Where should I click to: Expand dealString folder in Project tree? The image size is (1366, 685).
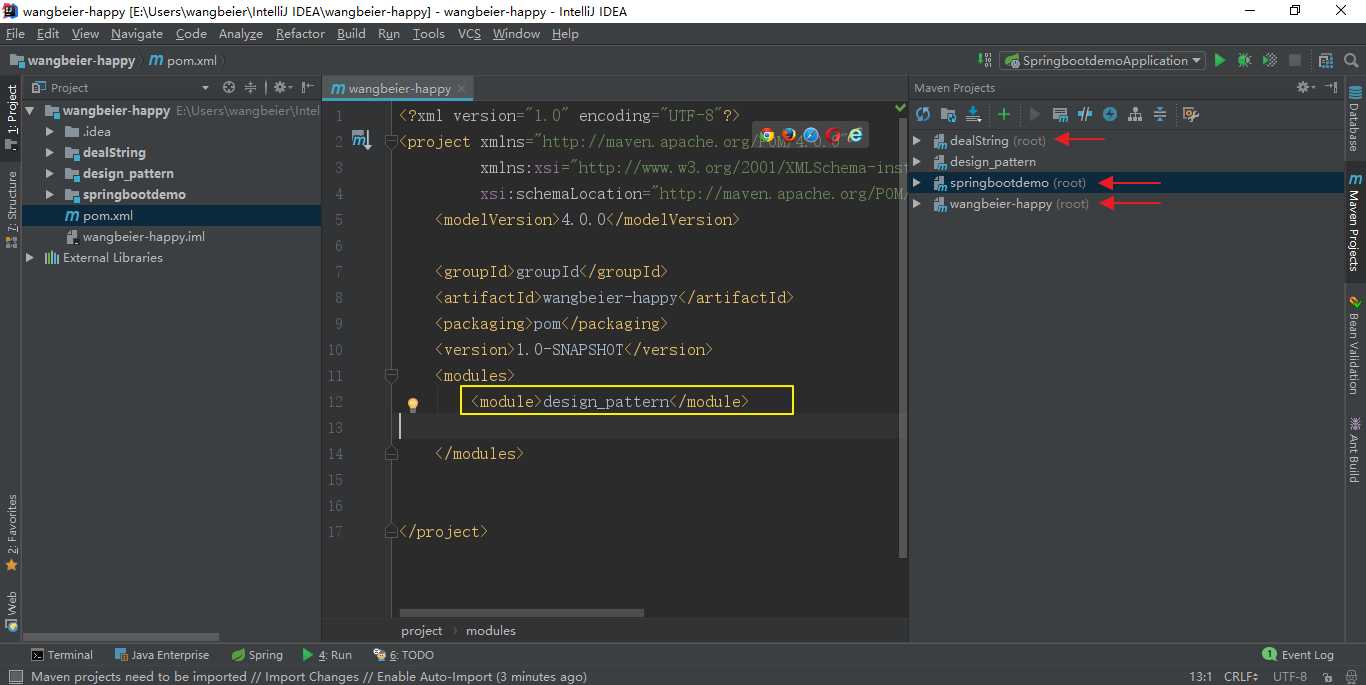pos(49,153)
